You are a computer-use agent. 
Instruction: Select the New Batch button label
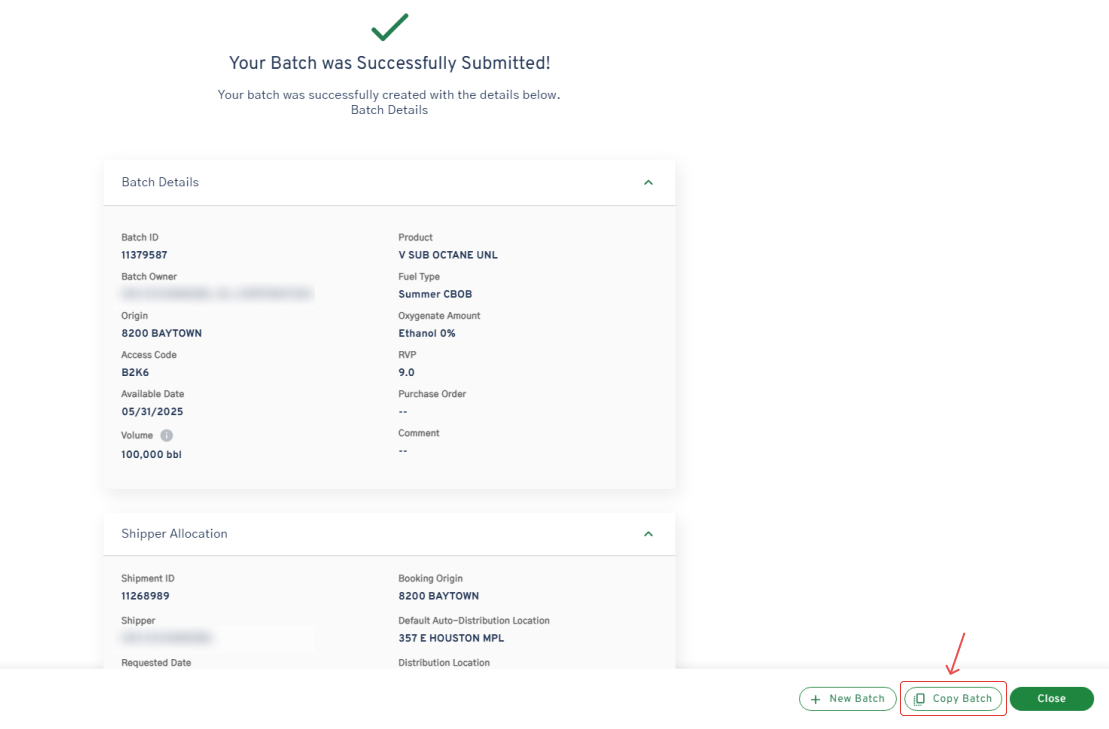click(x=857, y=699)
